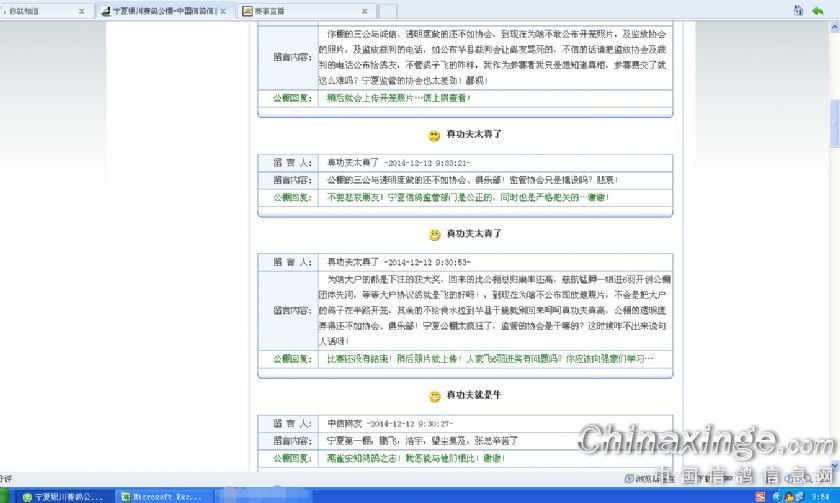This screenshot has width=840, height=503.
Task: Switch to the 赛事直播 browser tab
Action: pyautogui.click(x=290, y=11)
